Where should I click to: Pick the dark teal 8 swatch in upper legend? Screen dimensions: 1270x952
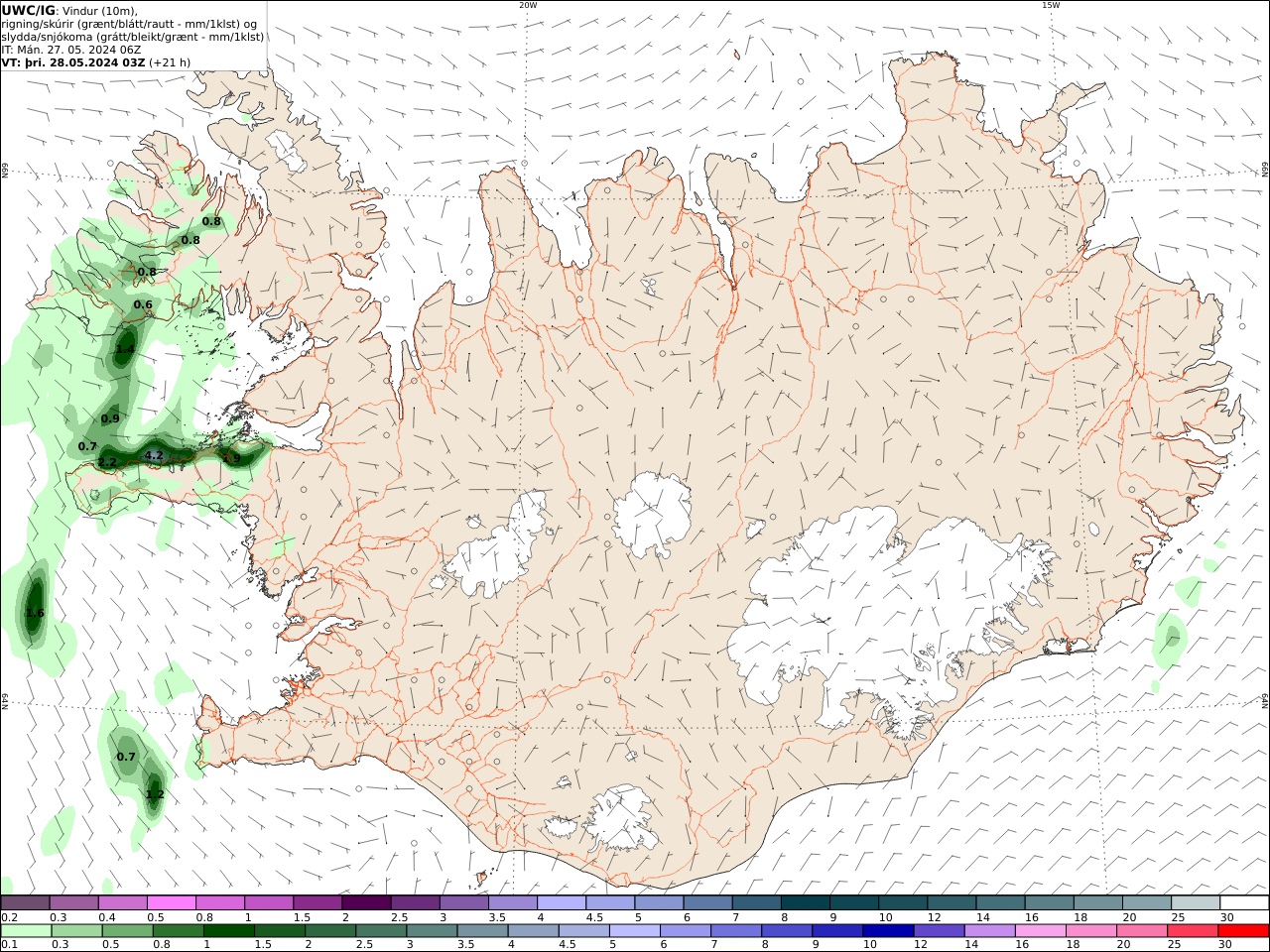click(x=806, y=902)
